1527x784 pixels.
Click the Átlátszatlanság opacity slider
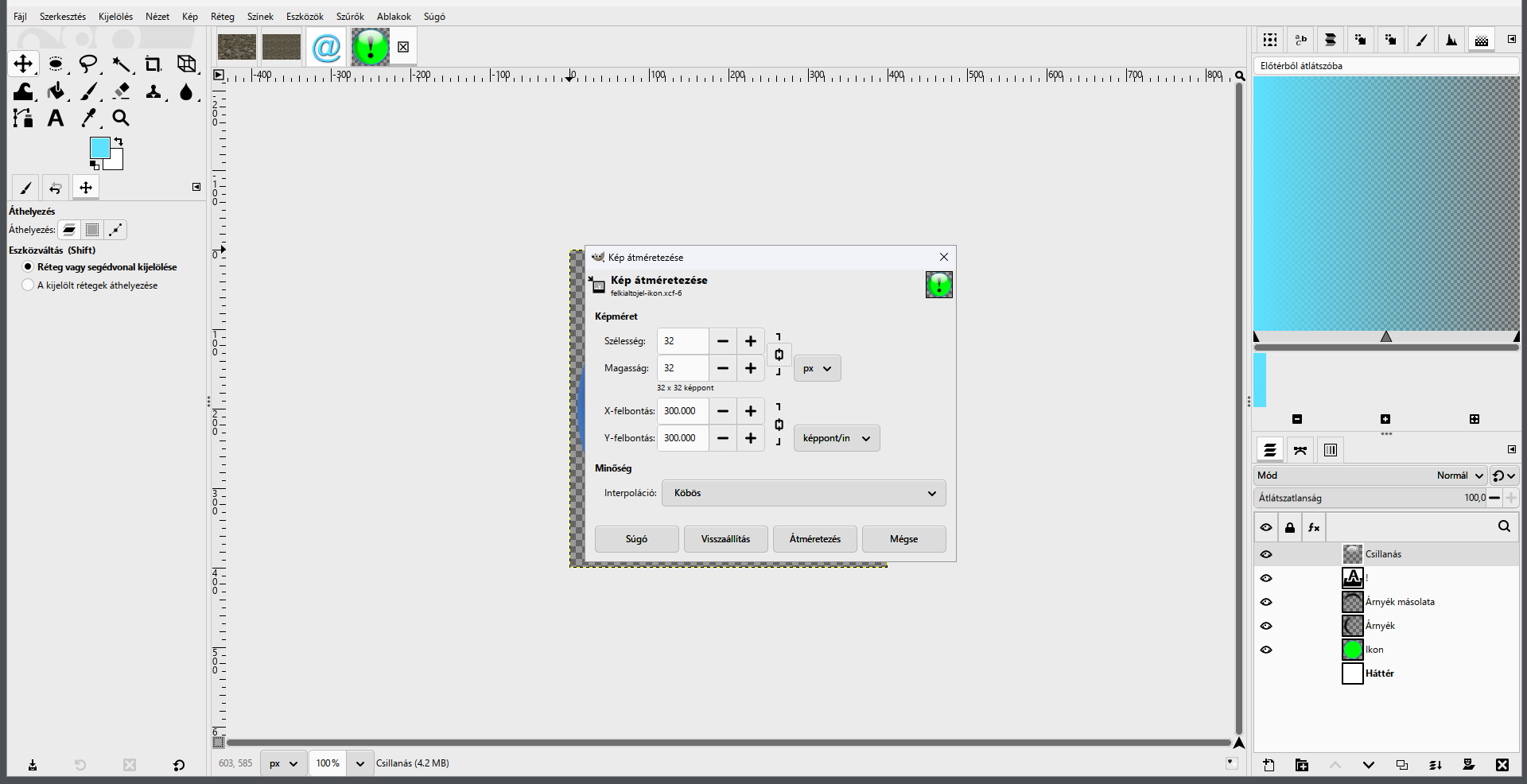click(1370, 498)
